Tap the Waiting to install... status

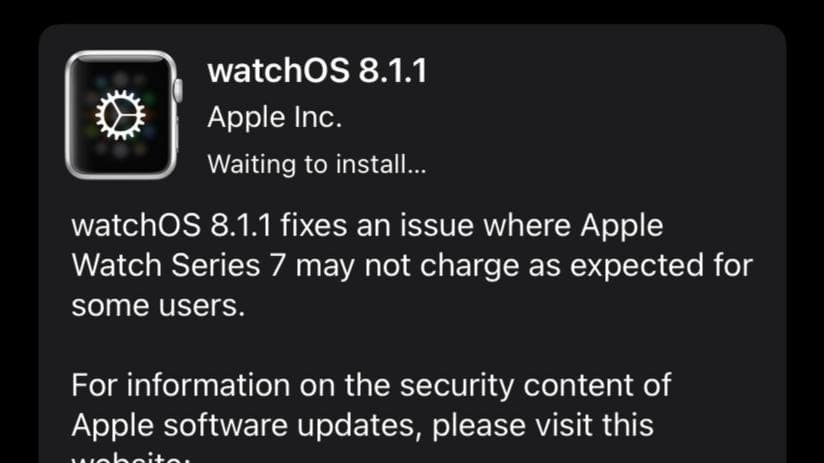click(317, 164)
